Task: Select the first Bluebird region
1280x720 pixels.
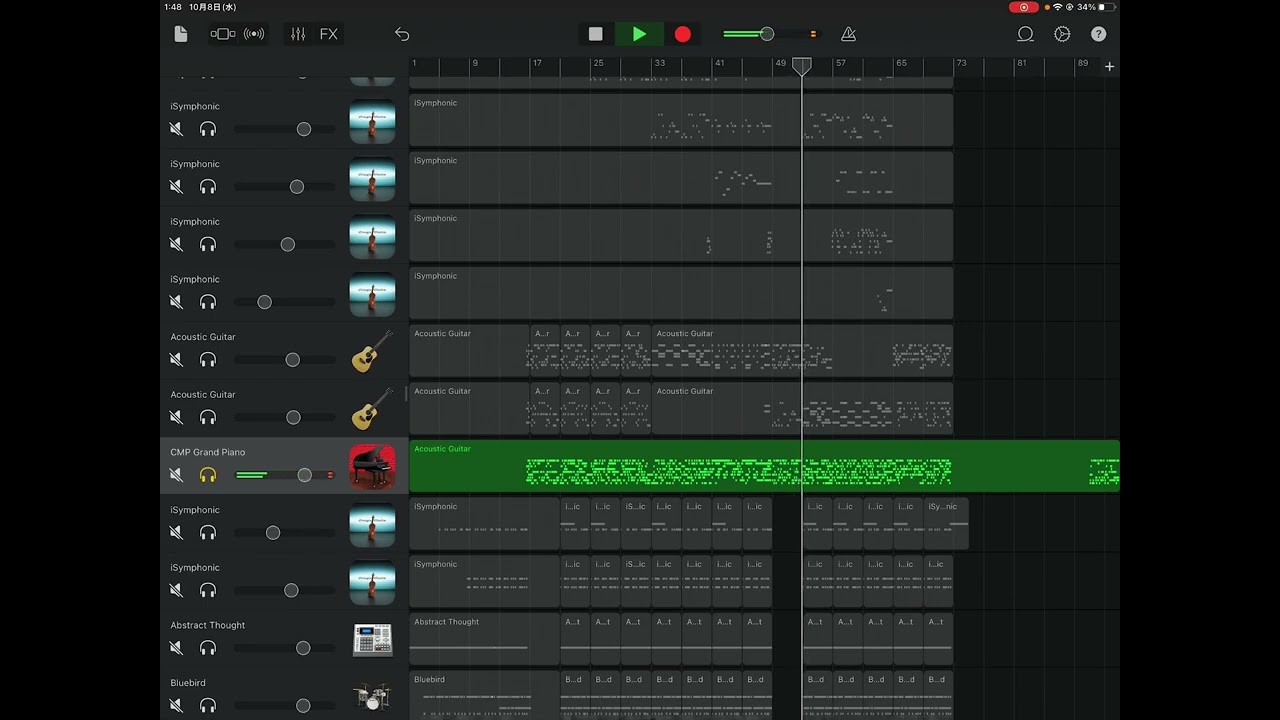Action: 484,695
